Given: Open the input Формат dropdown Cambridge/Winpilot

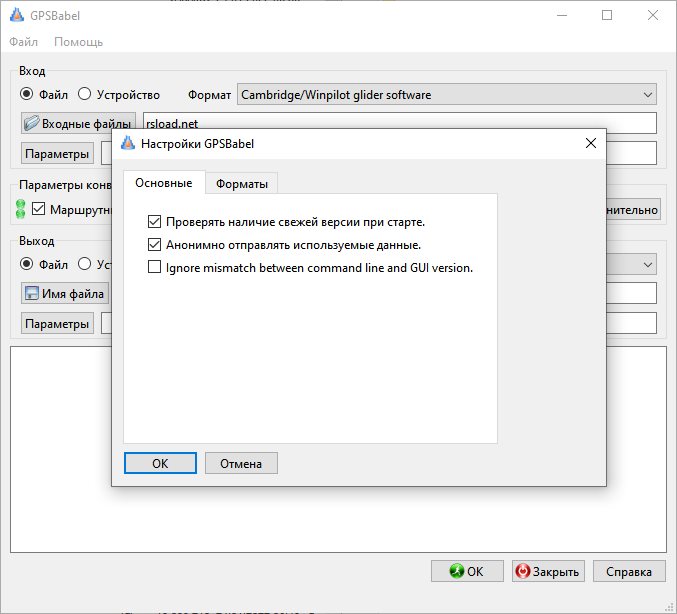Looking at the screenshot, I should point(447,95).
